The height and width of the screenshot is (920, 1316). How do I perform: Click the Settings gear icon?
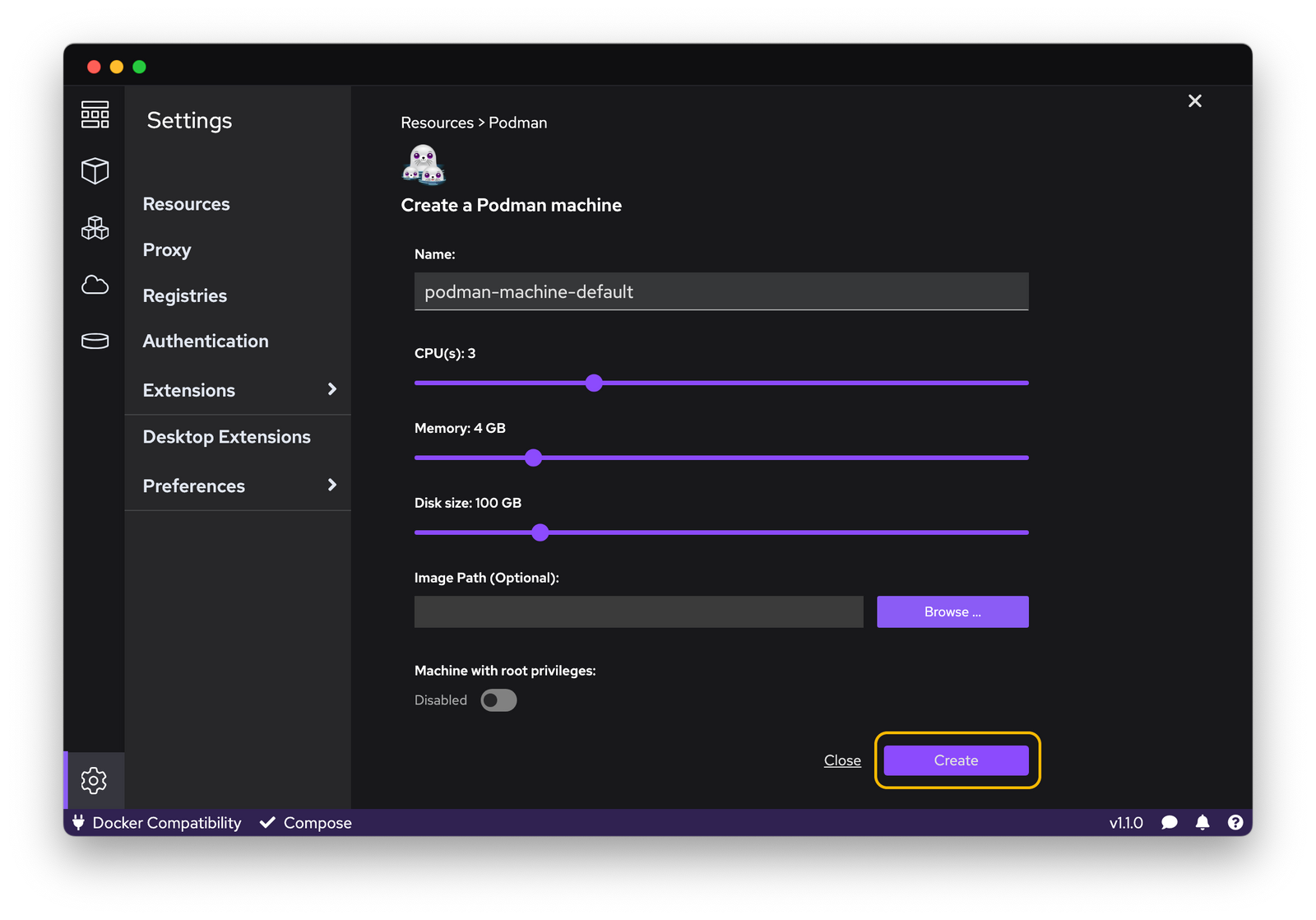[x=95, y=780]
